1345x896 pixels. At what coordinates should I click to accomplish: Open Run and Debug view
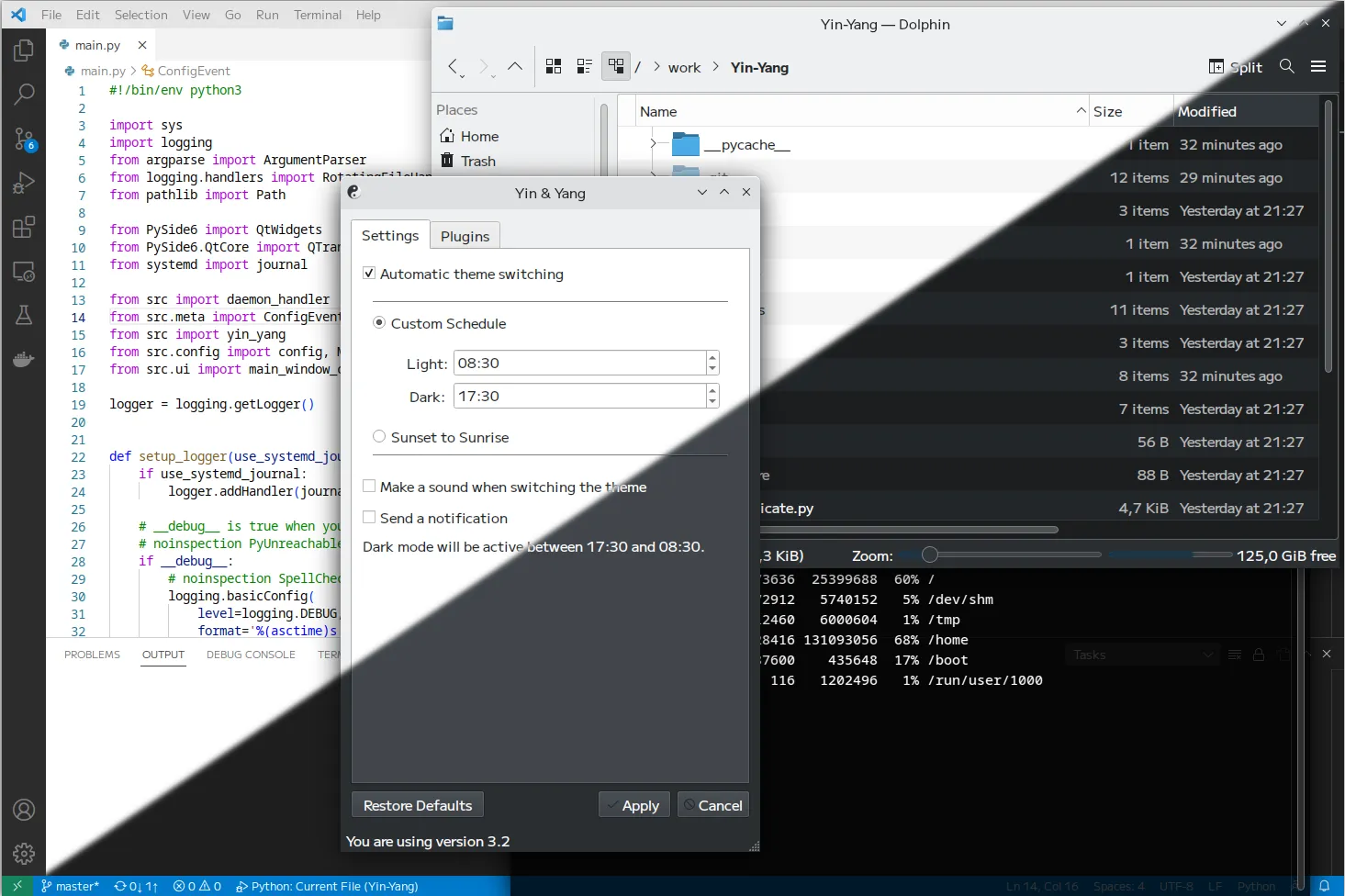click(24, 183)
